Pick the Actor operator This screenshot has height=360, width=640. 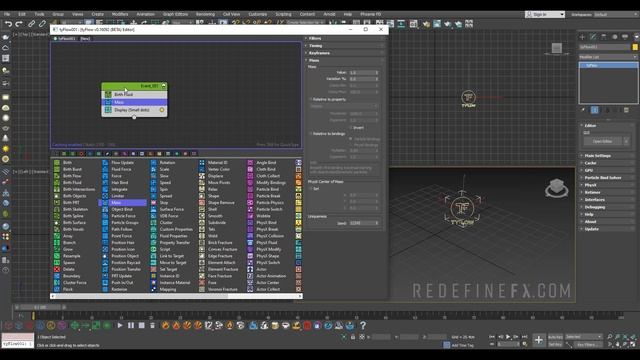[261, 269]
